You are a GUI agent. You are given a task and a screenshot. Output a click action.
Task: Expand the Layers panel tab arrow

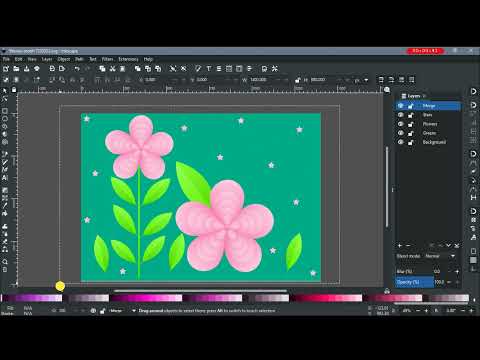click(x=425, y=96)
